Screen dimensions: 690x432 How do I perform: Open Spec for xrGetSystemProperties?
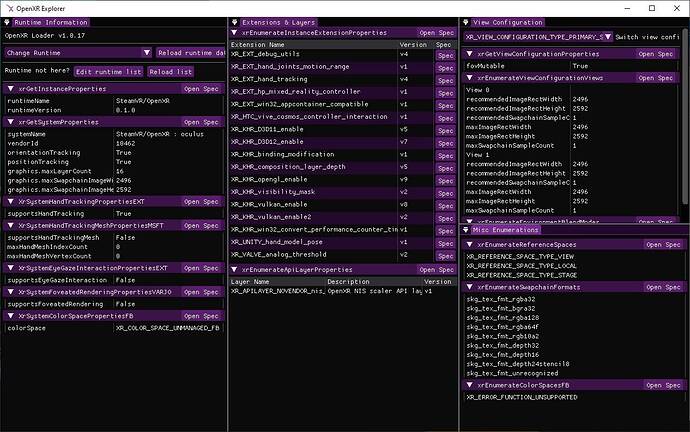[202, 122]
